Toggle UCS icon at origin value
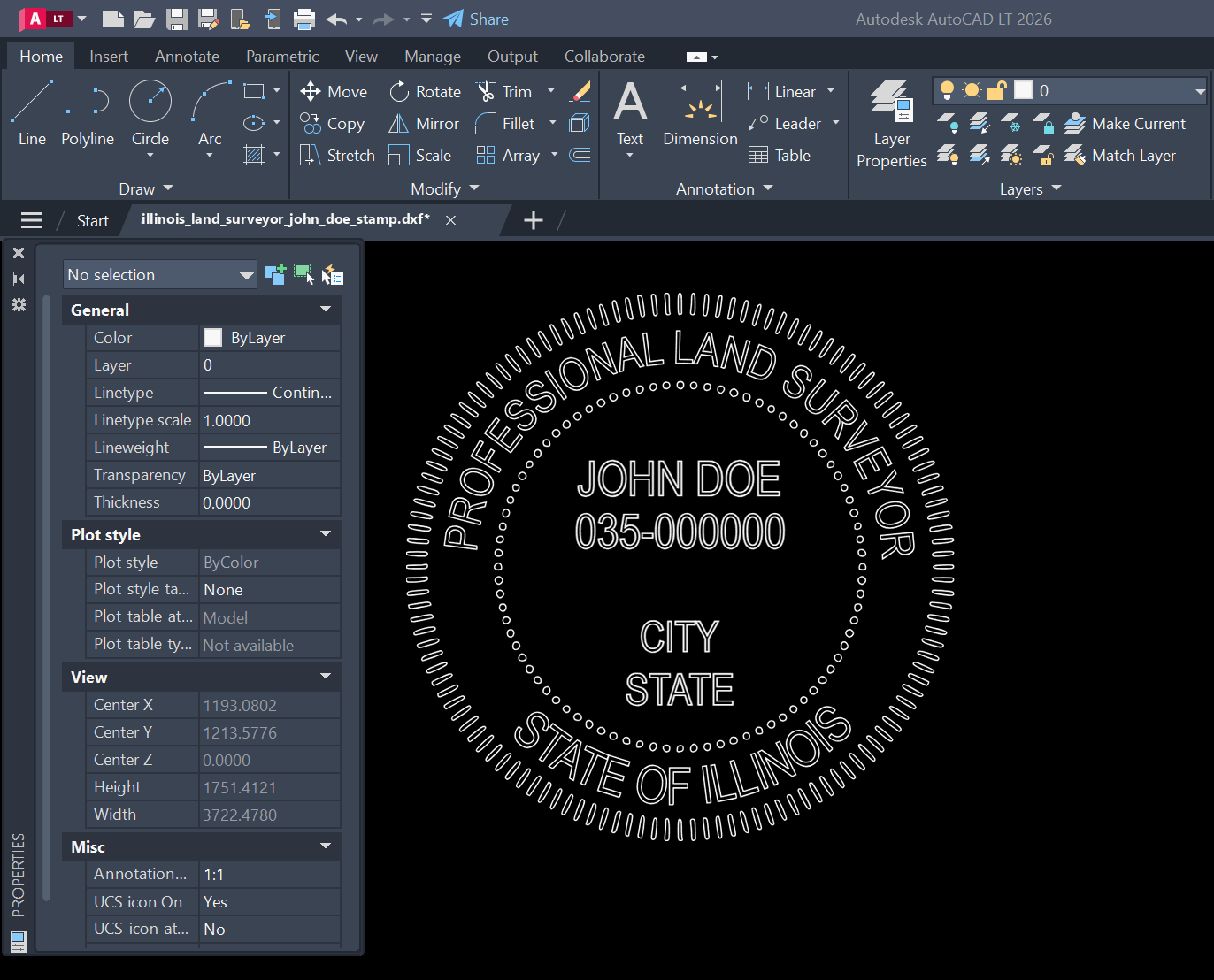1214x980 pixels. pos(270,929)
